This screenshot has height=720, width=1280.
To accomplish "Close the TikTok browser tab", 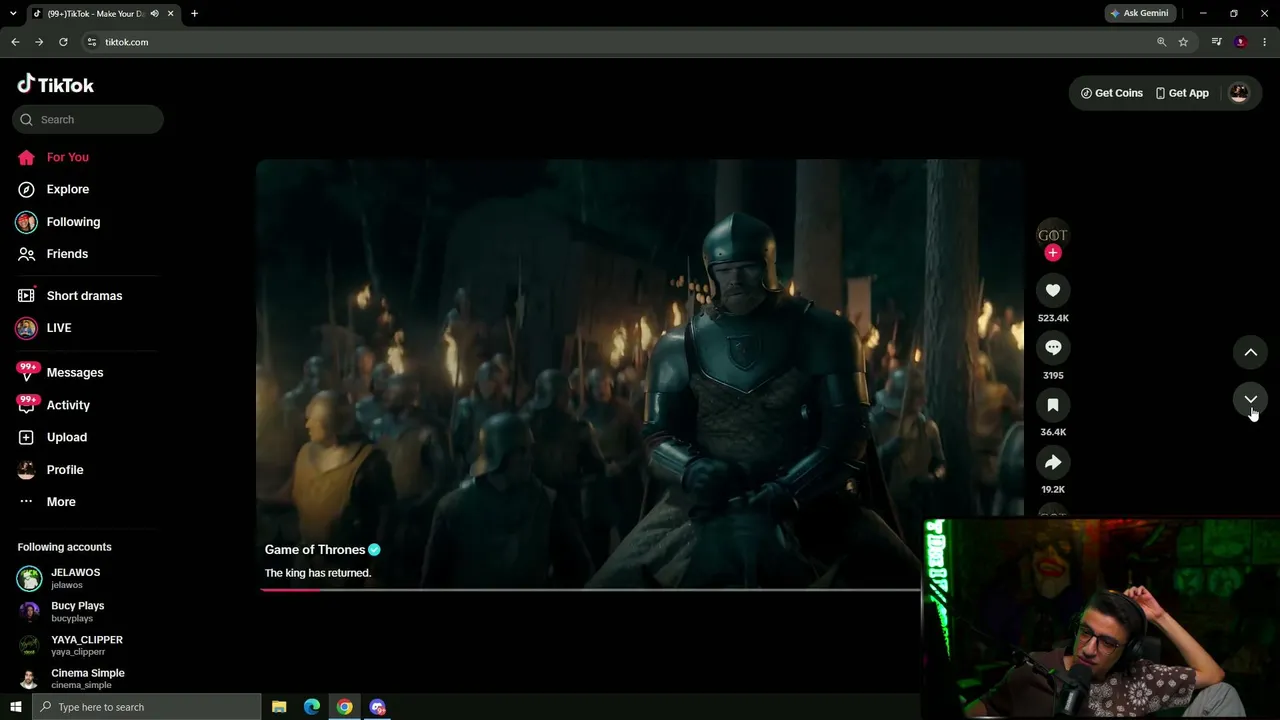I will 171,14.
